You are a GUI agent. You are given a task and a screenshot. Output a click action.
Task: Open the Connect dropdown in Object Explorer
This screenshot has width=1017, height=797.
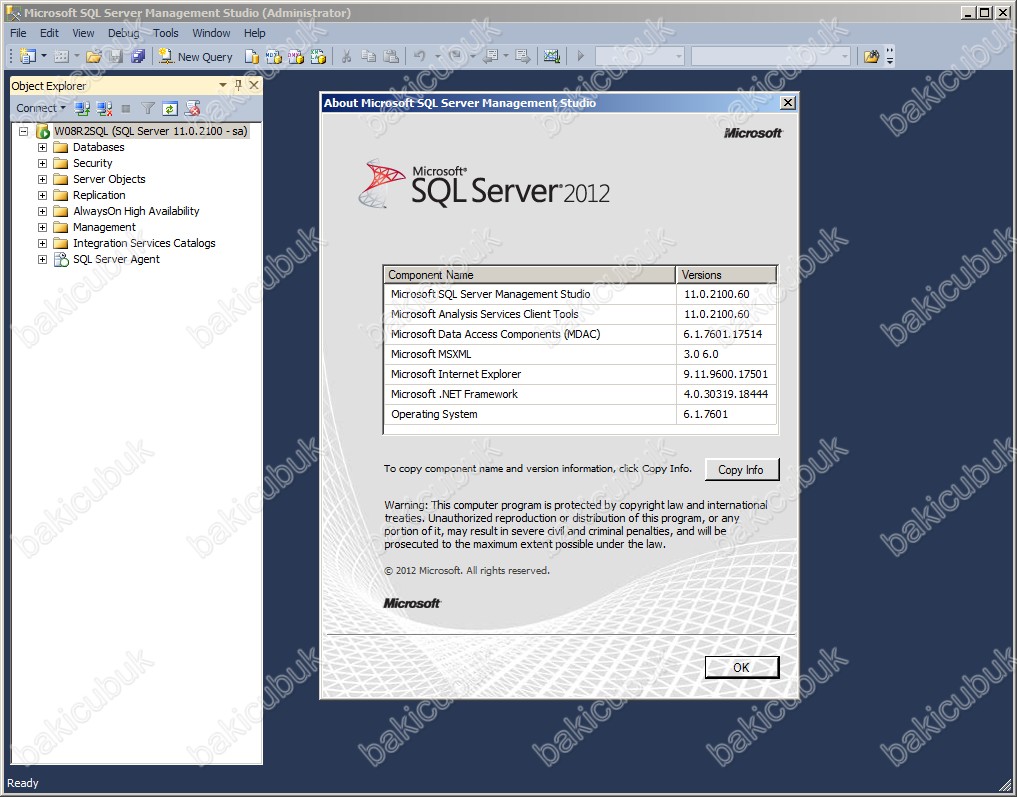[41, 108]
